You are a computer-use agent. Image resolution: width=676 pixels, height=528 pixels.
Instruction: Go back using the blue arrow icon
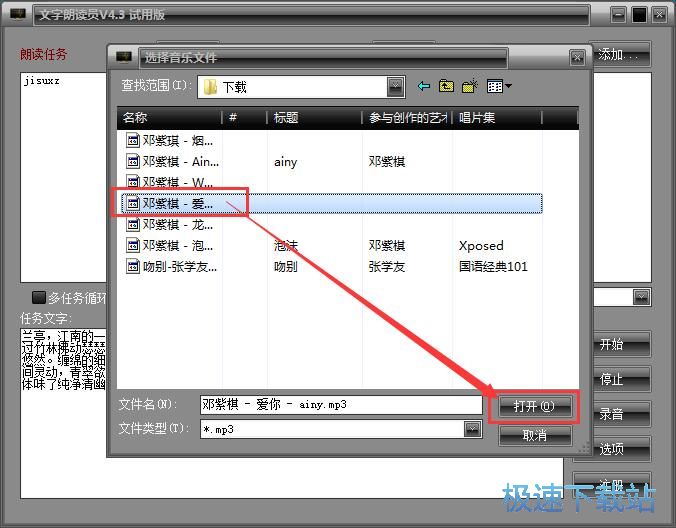424,86
